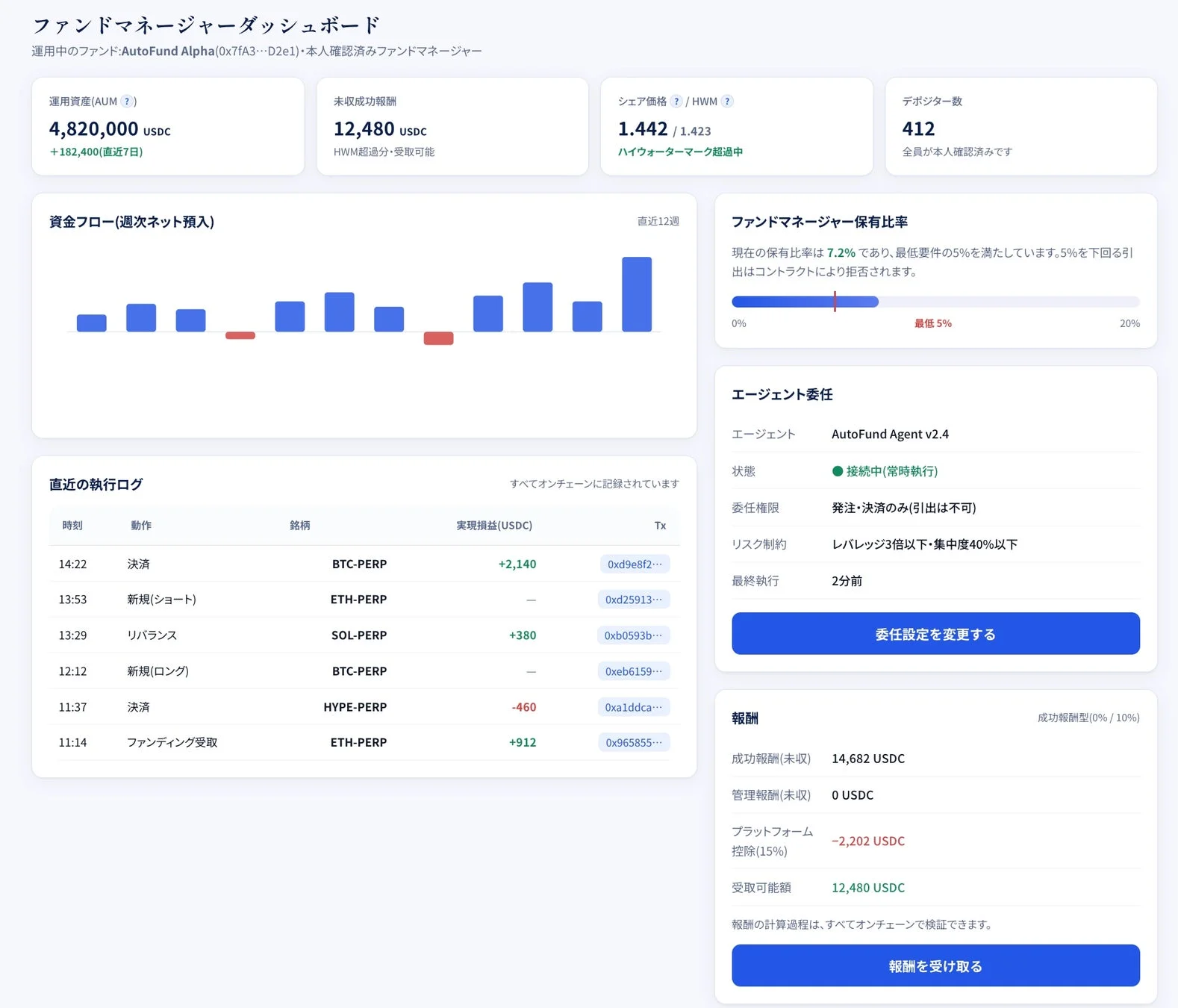Screen dimensions: 1178x1008
Task: Click the 2分前 last execution value
Action: (847, 581)
